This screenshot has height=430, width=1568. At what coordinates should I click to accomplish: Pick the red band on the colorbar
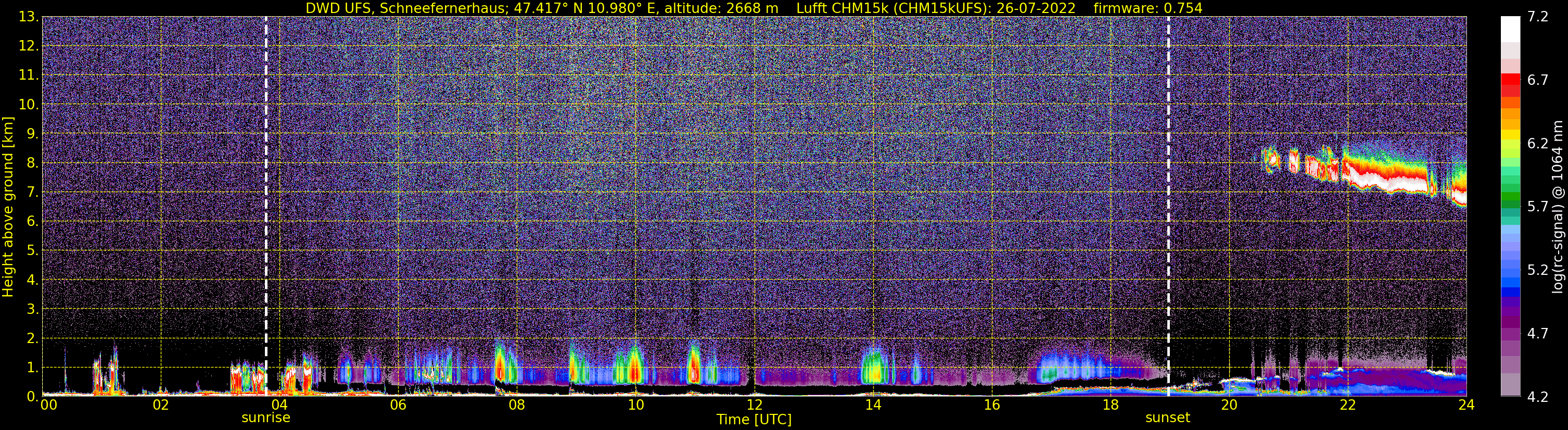[1510, 79]
